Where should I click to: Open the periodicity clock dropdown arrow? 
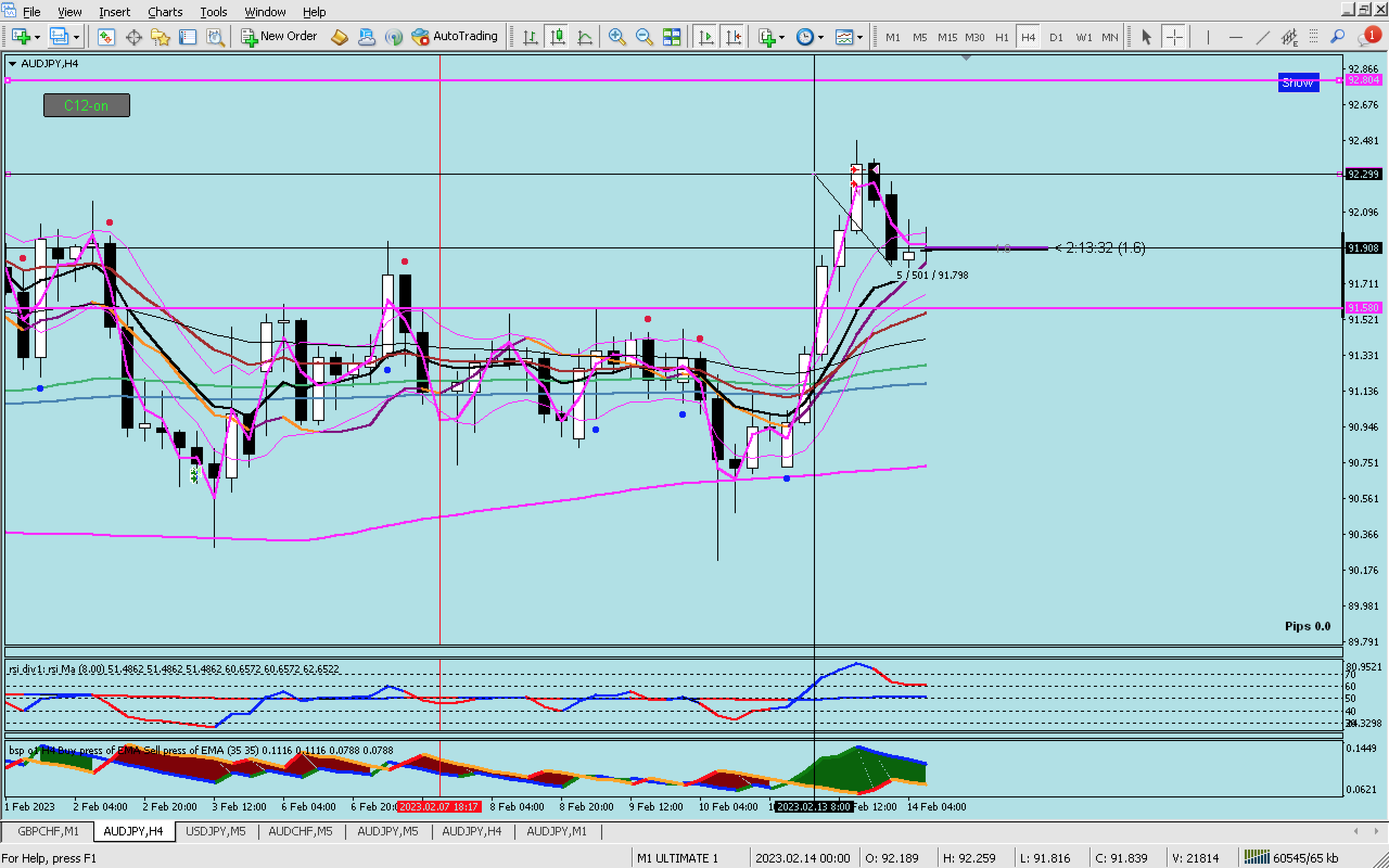point(821,37)
